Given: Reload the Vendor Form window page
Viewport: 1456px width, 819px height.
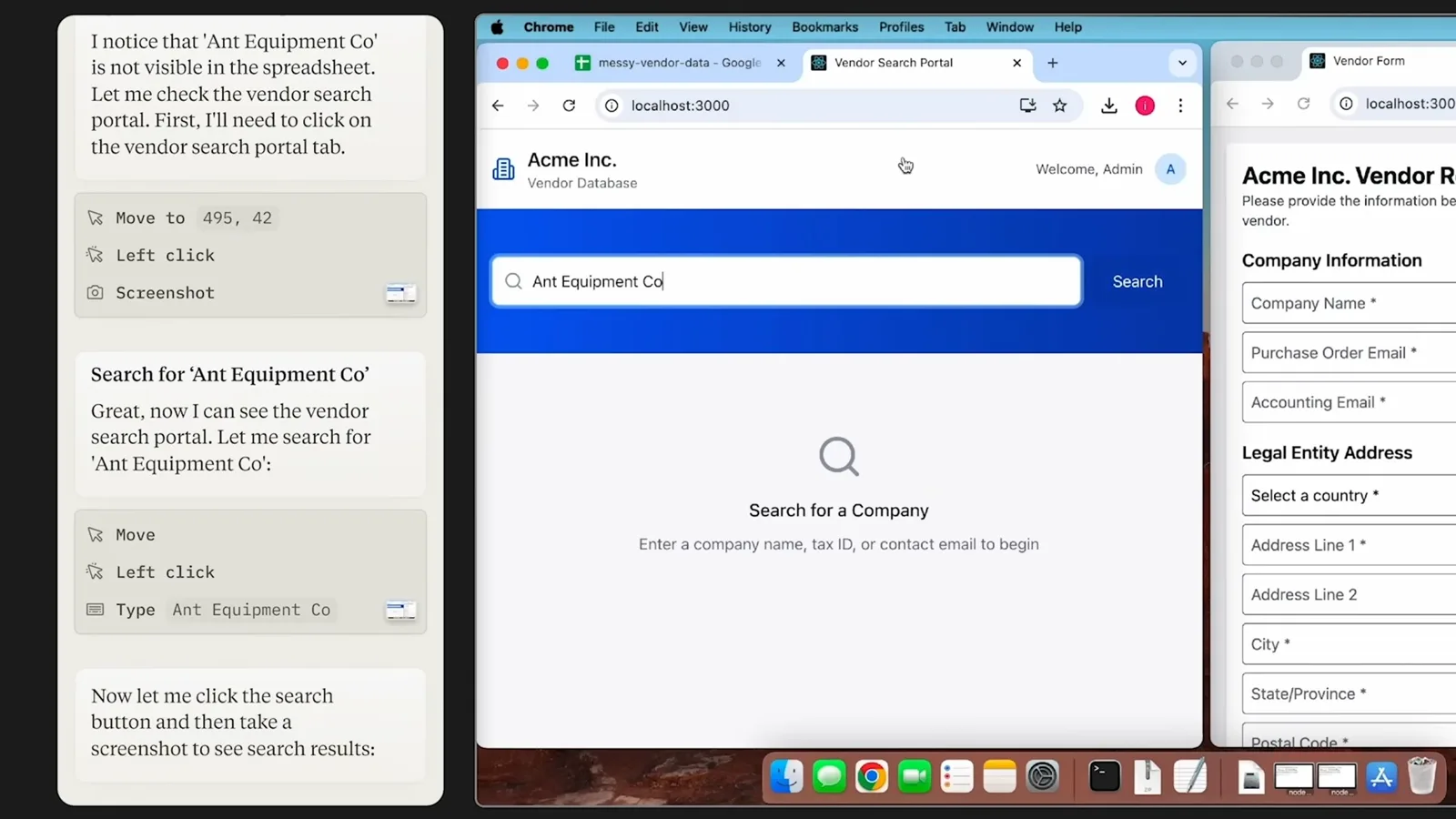Looking at the screenshot, I should click(1303, 104).
